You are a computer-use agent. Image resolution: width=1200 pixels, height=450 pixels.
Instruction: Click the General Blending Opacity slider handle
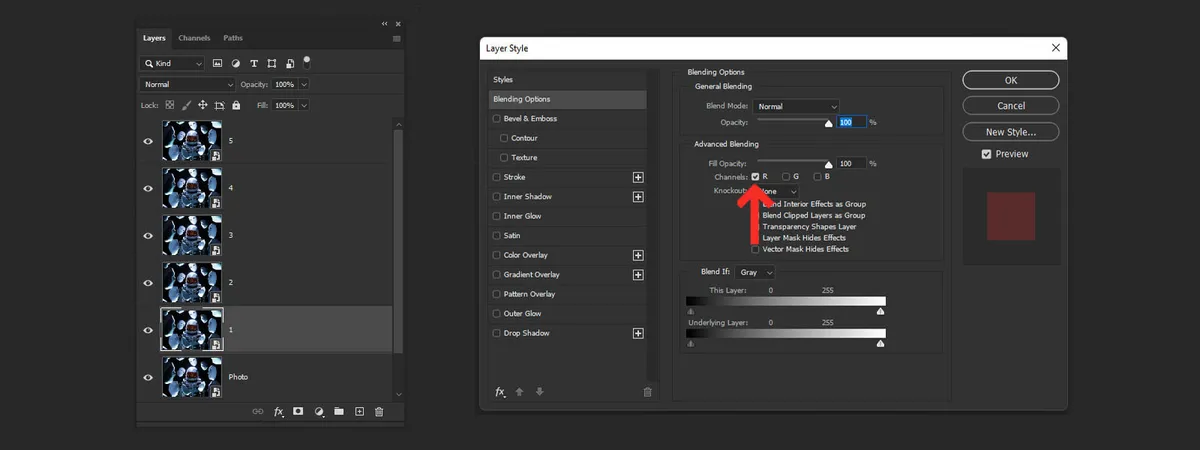click(x=828, y=124)
